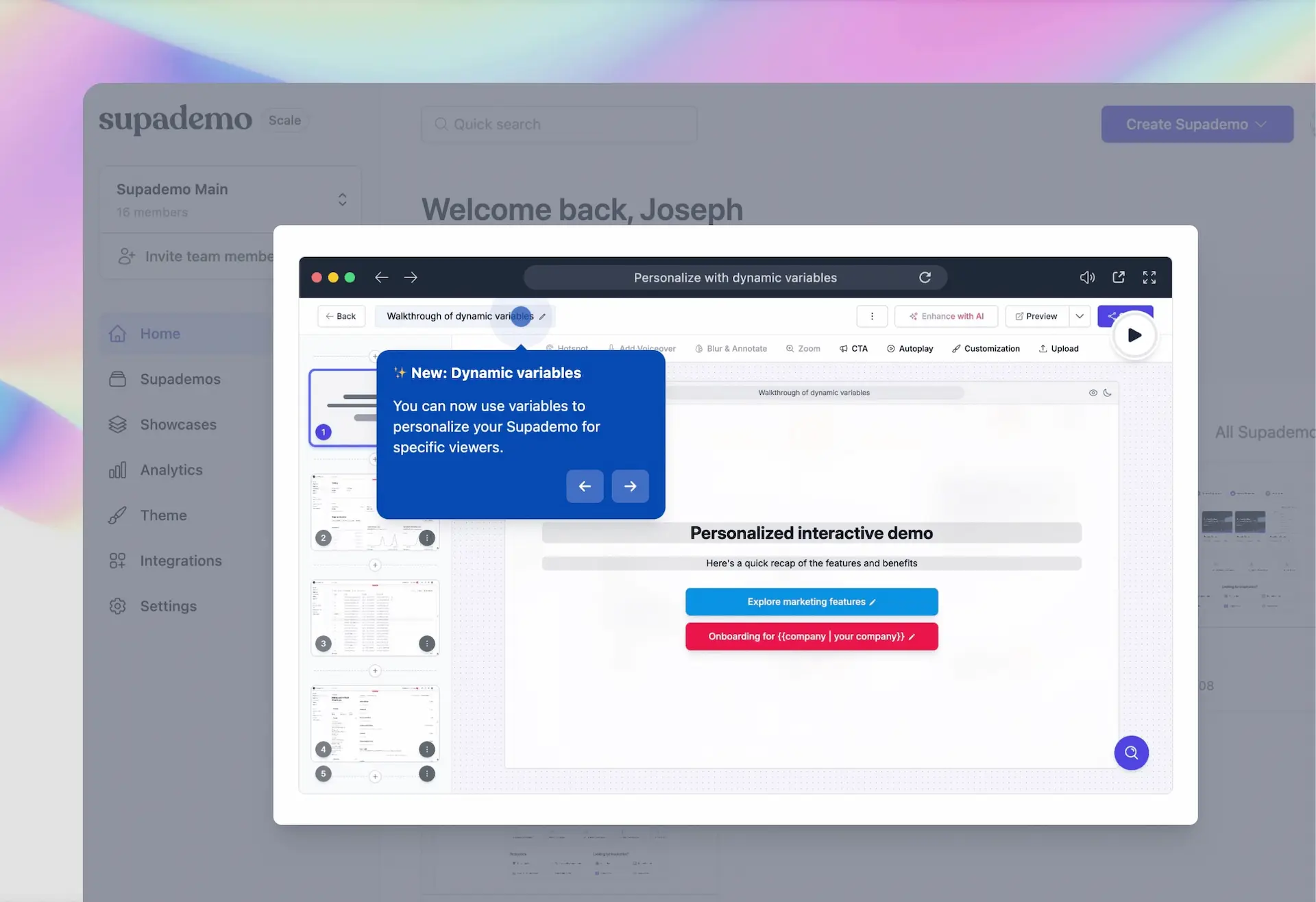1316x902 pixels.
Task: Open options menu on slide 4 thumbnail
Action: (x=427, y=749)
